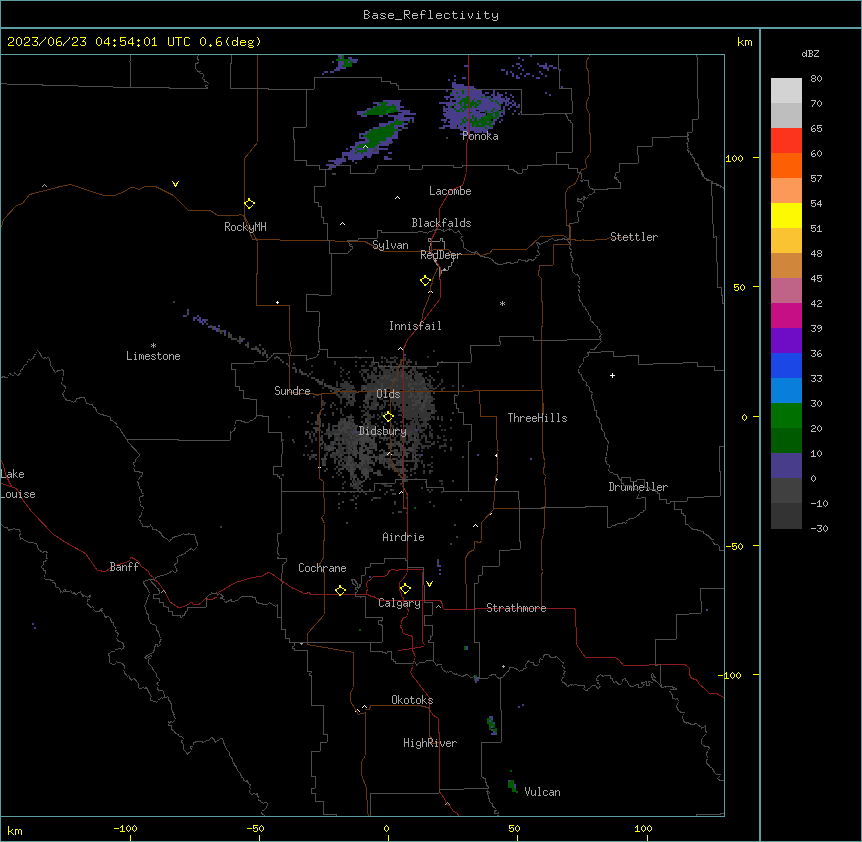Click the Olds town label

(388, 394)
